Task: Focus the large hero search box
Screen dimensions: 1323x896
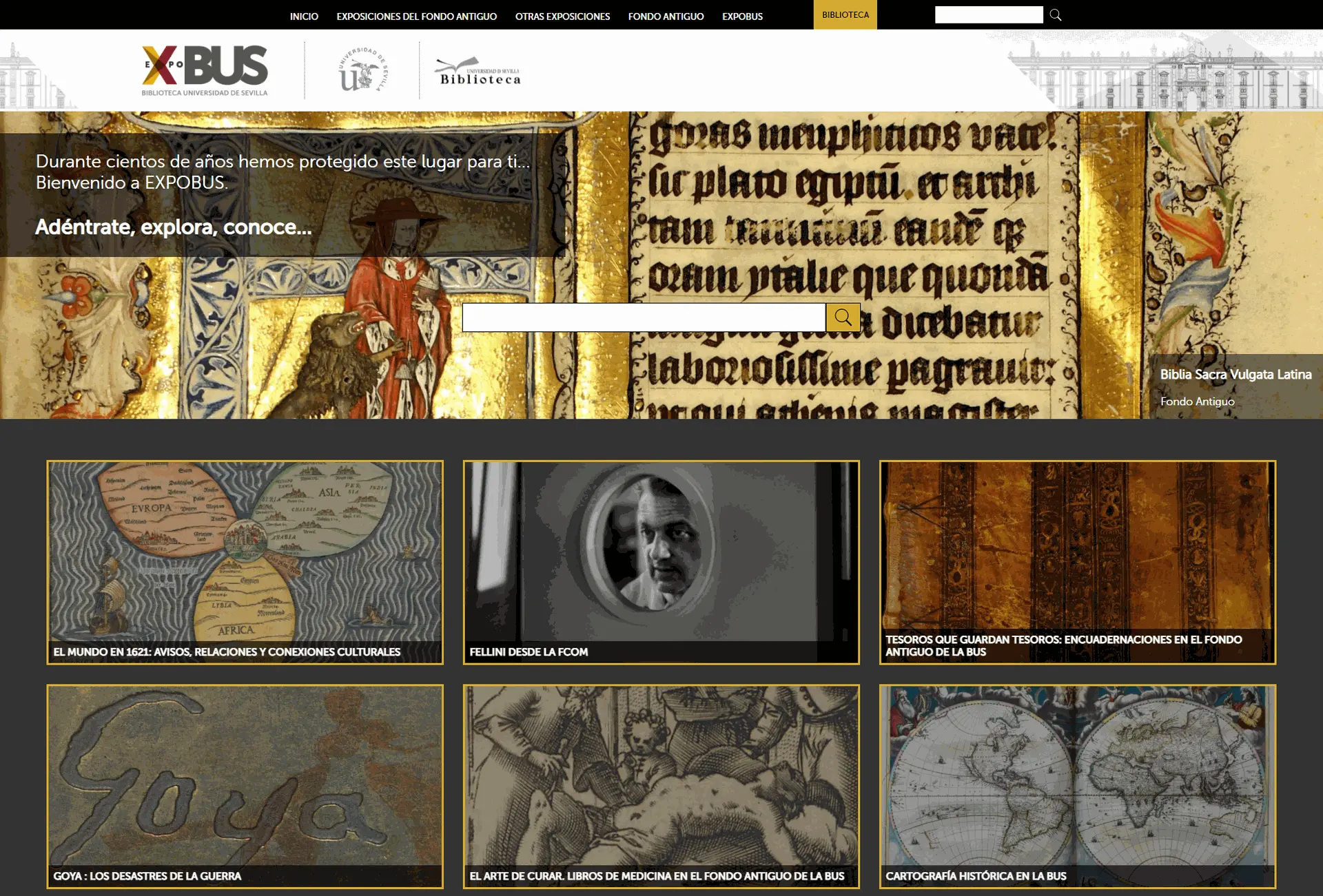Action: (x=644, y=317)
